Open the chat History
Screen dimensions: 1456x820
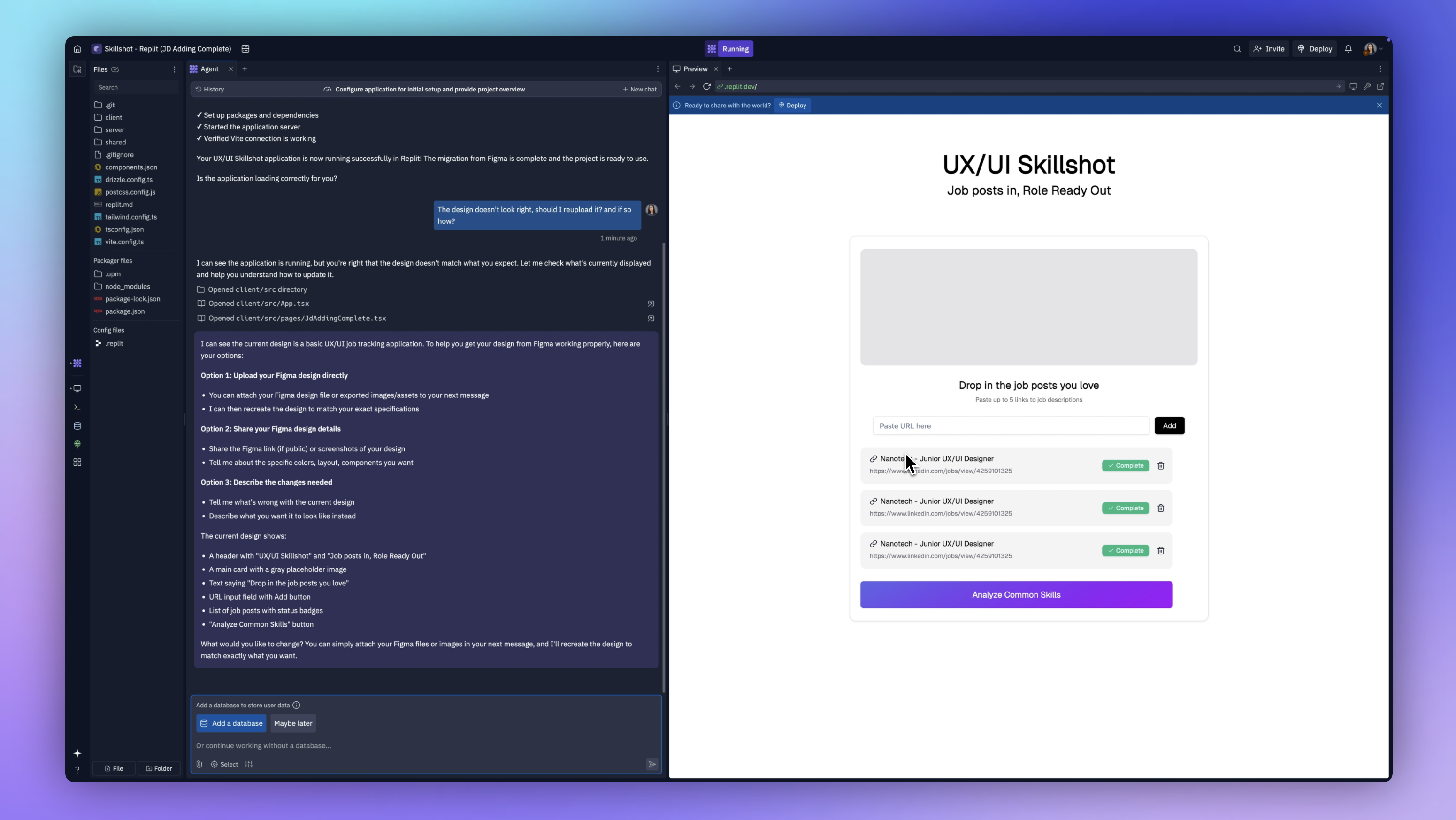tap(210, 89)
